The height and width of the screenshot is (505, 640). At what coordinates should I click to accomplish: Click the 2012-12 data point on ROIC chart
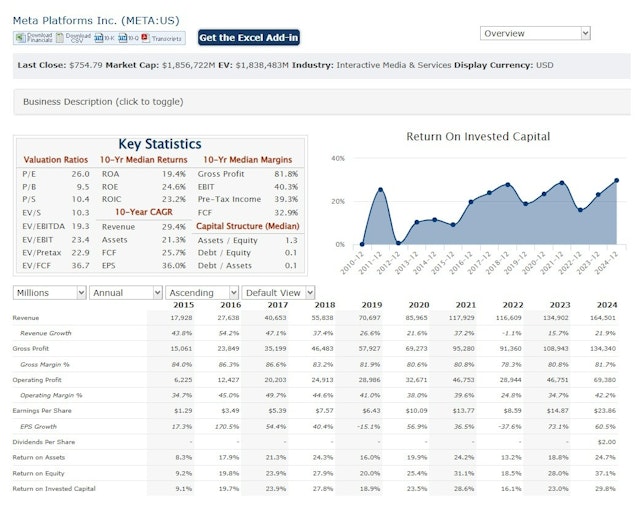point(398,243)
